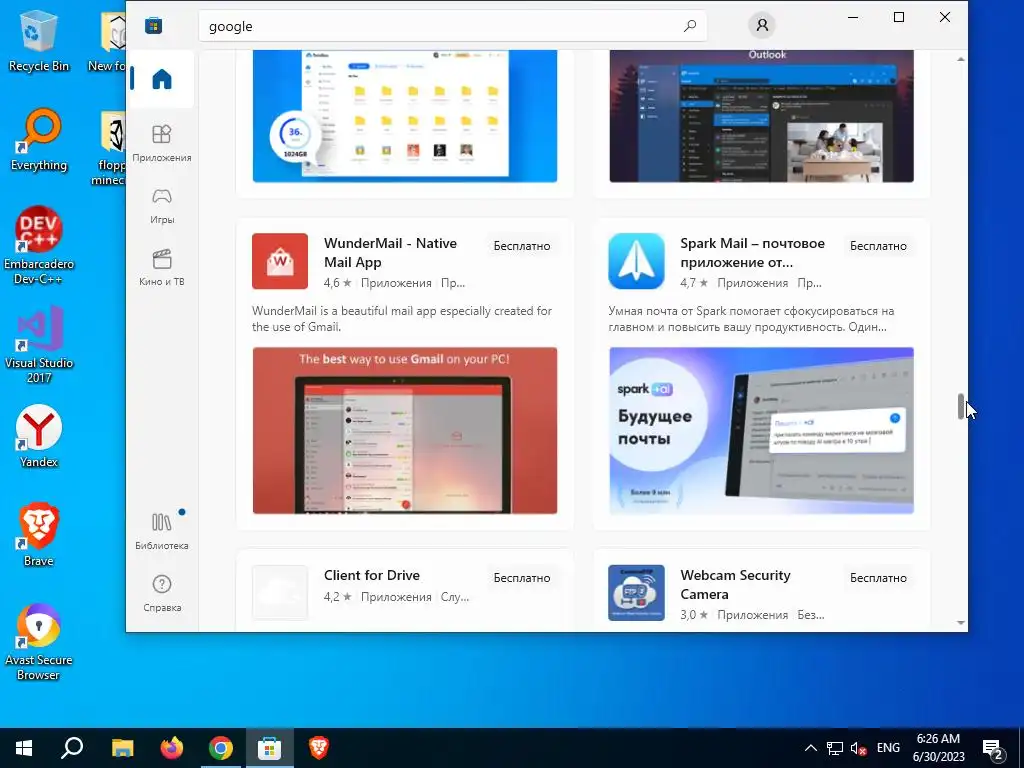Click the WunderMail app icon
This screenshot has height=768, width=1024.
(x=280, y=261)
